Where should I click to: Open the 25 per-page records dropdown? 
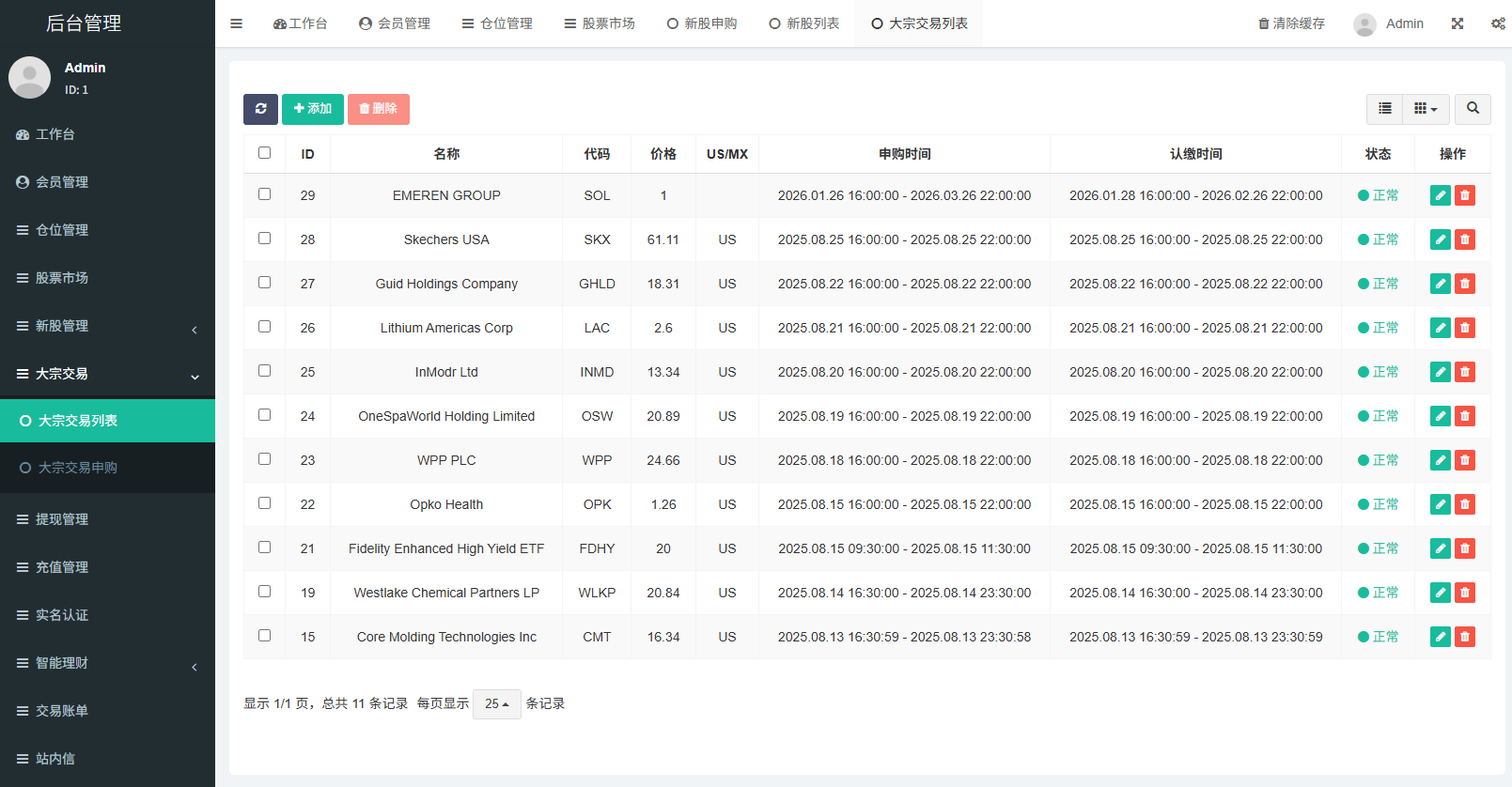496,703
